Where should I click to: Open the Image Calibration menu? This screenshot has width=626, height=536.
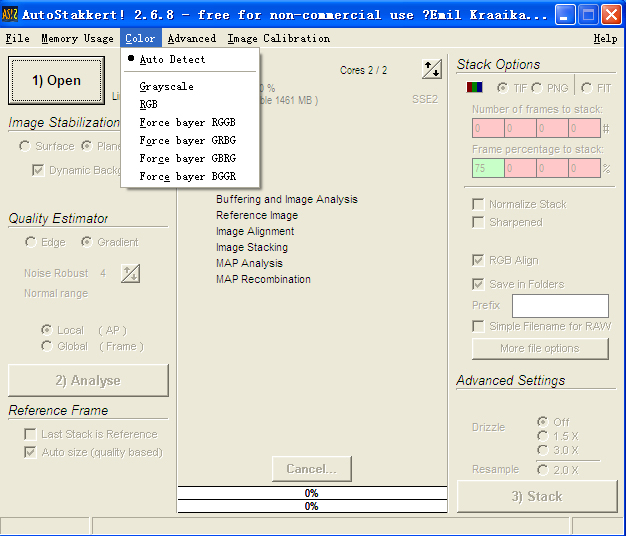(279, 38)
